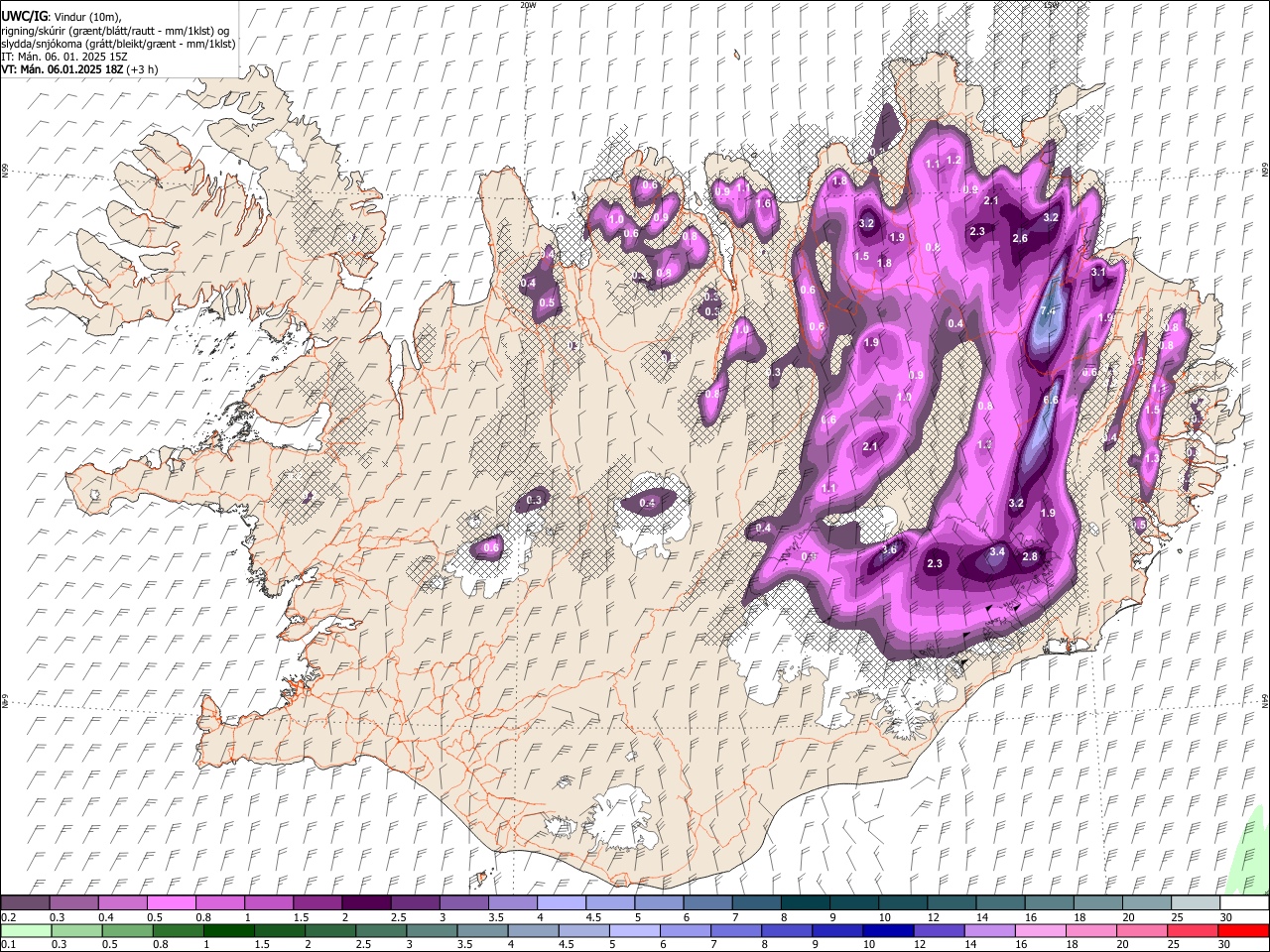Pick the violet 12 swatch, bottom legend row
Viewport: 1270px width, 952px height.
pyautogui.click(x=939, y=930)
